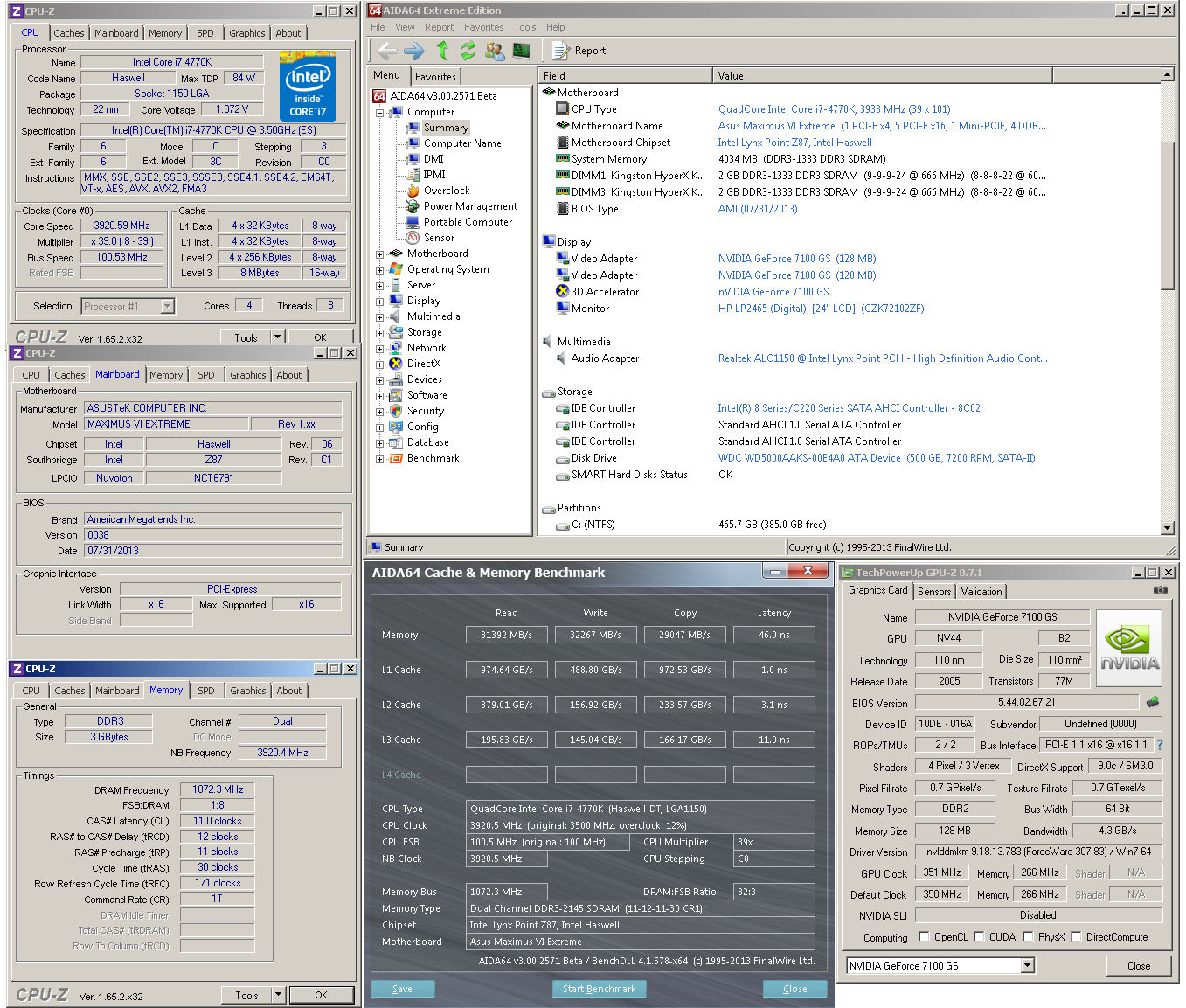Click the NVIDIA logo in GPU-Z

coord(1129,649)
